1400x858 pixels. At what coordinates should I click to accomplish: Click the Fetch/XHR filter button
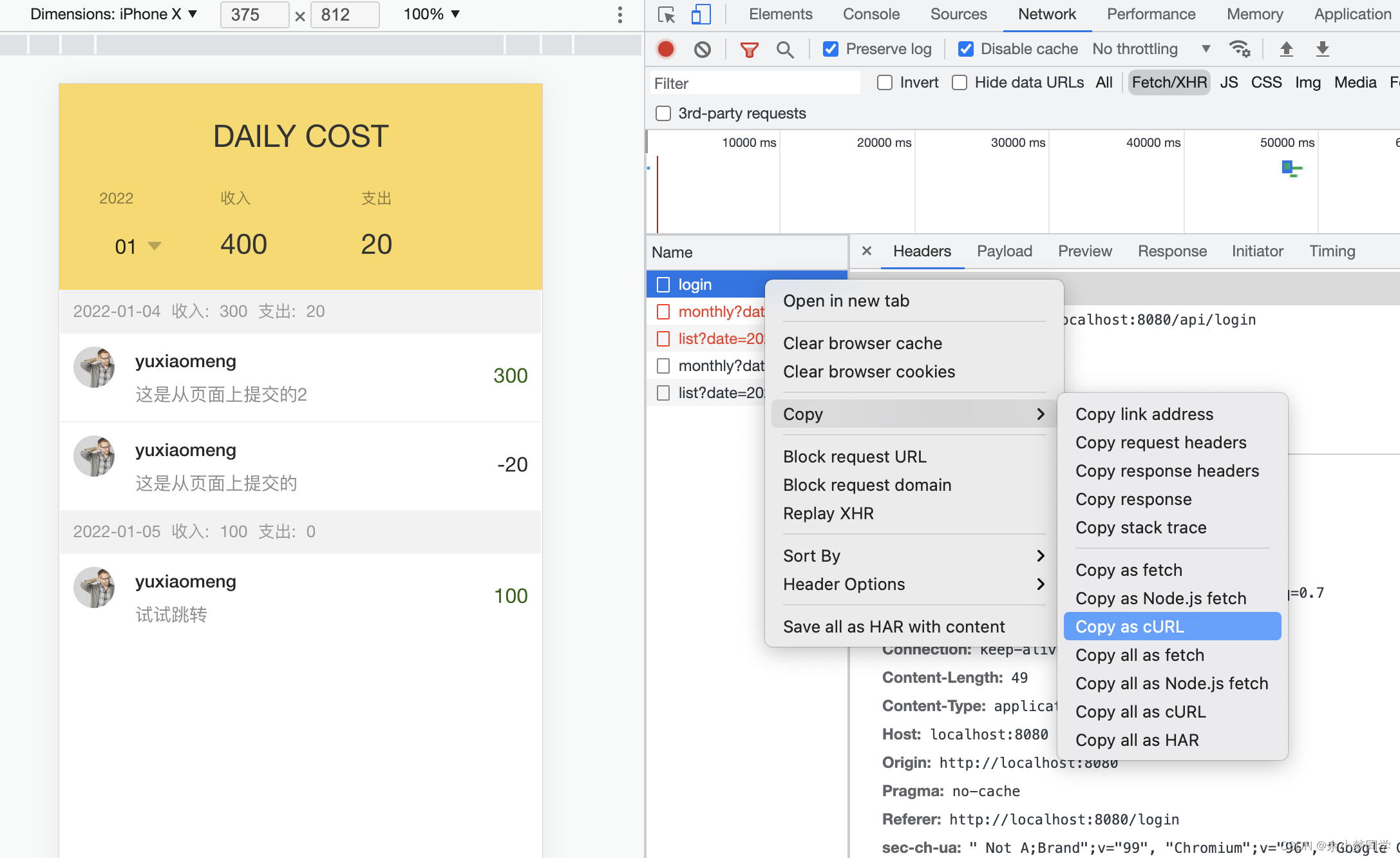[x=1169, y=82]
